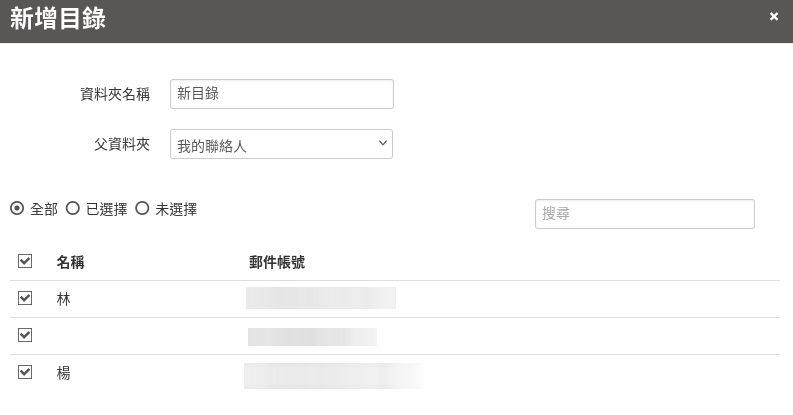Switch filter to 未選擇
Screen dimensions: 793x415
(142, 209)
